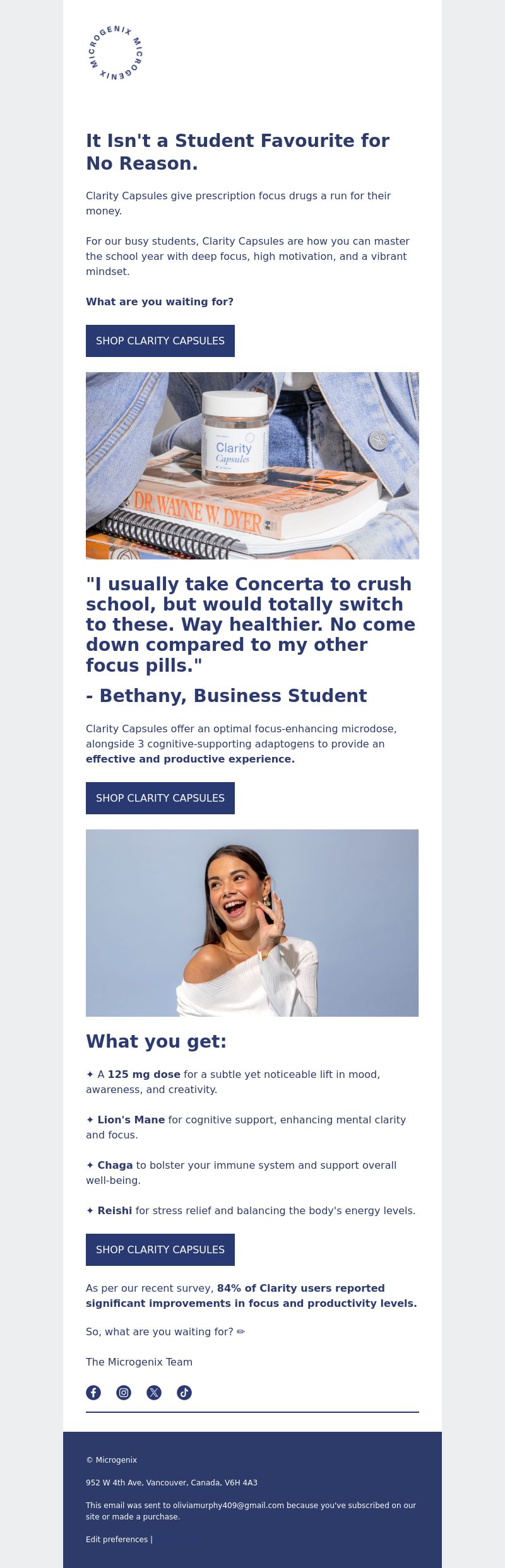Click the circular Microgenix logo
The image size is (505, 1568).
[x=116, y=53]
